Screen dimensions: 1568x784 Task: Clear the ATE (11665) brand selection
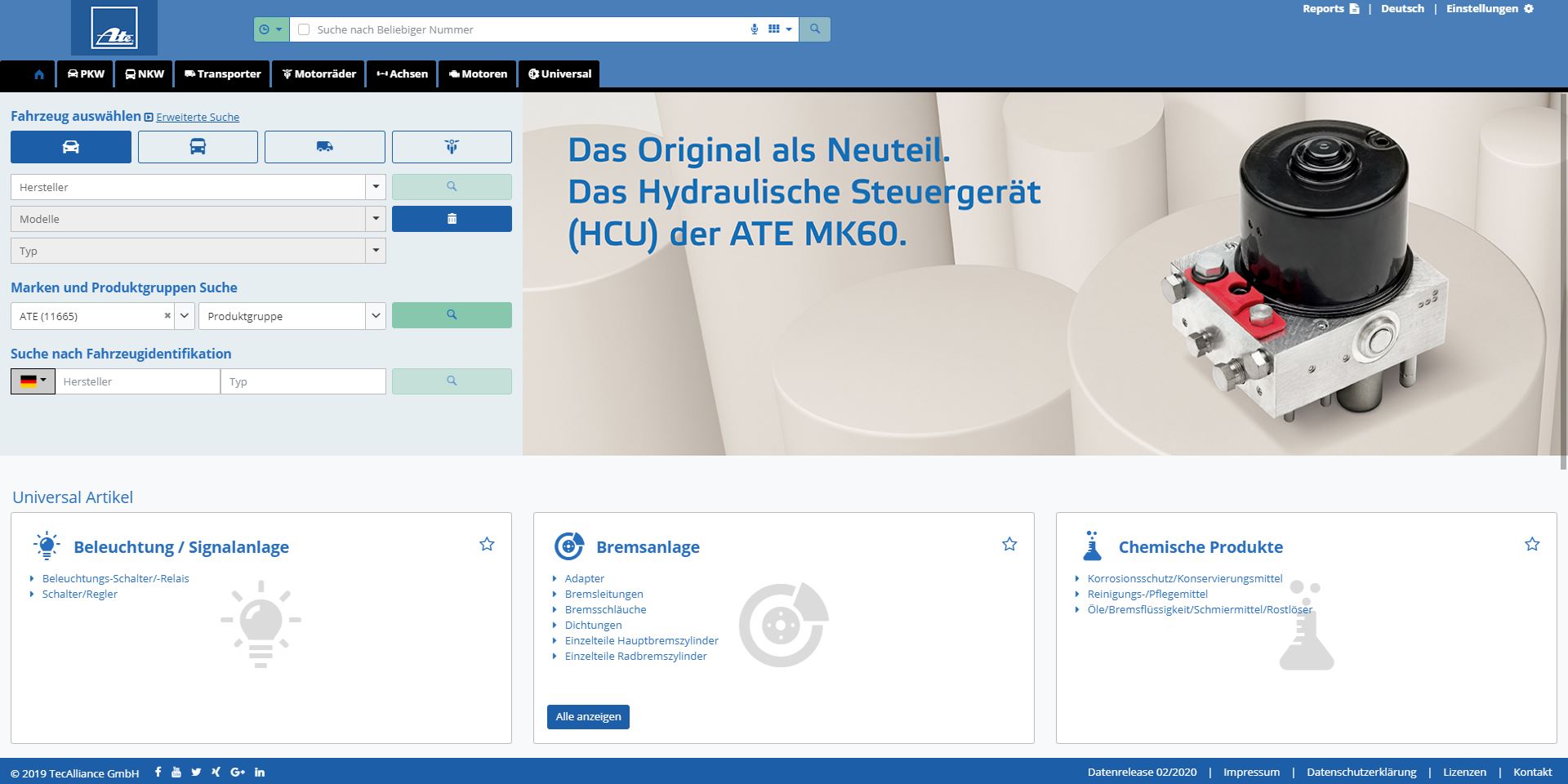tap(167, 315)
